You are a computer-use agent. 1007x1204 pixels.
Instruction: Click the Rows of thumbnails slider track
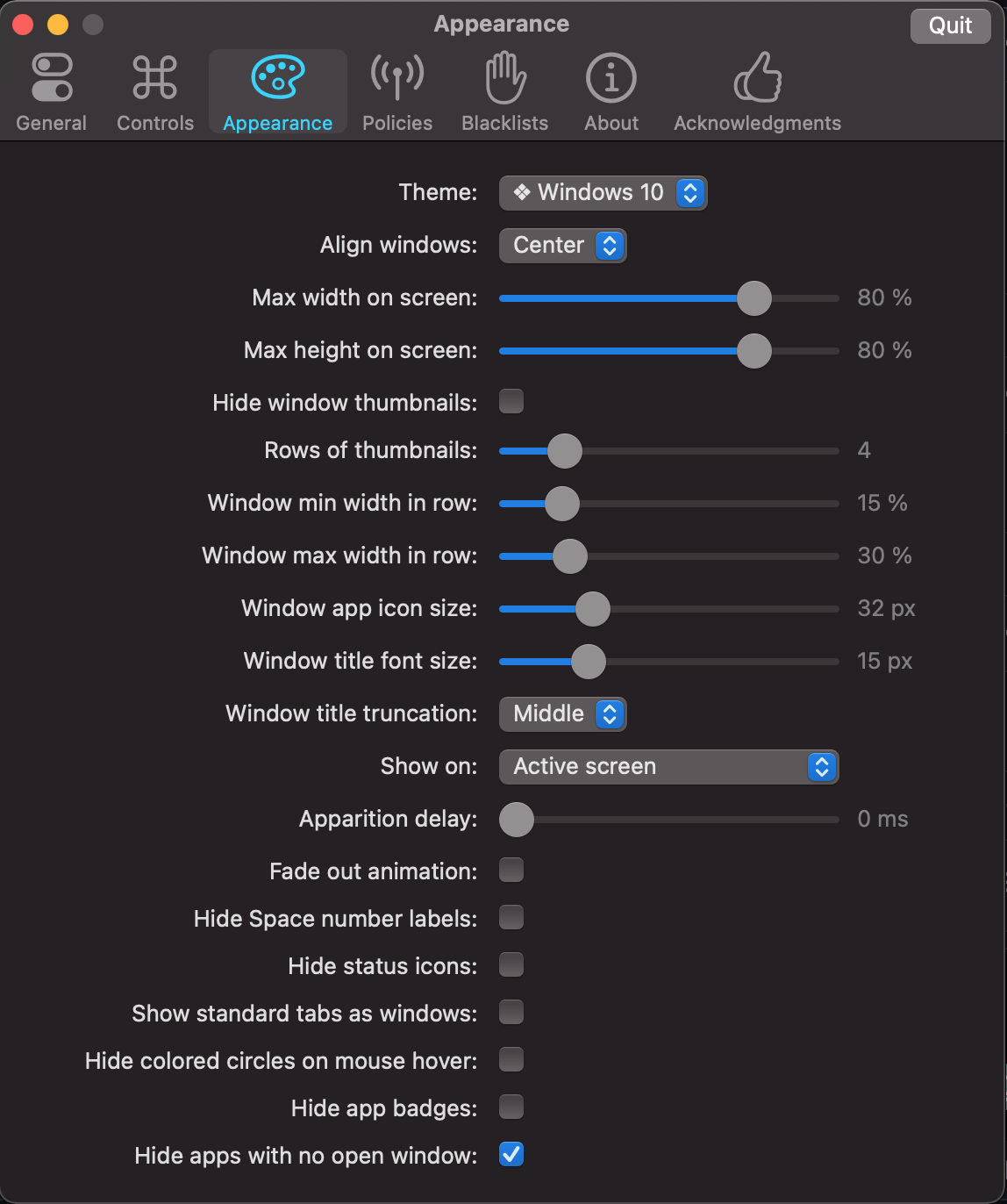(x=669, y=451)
